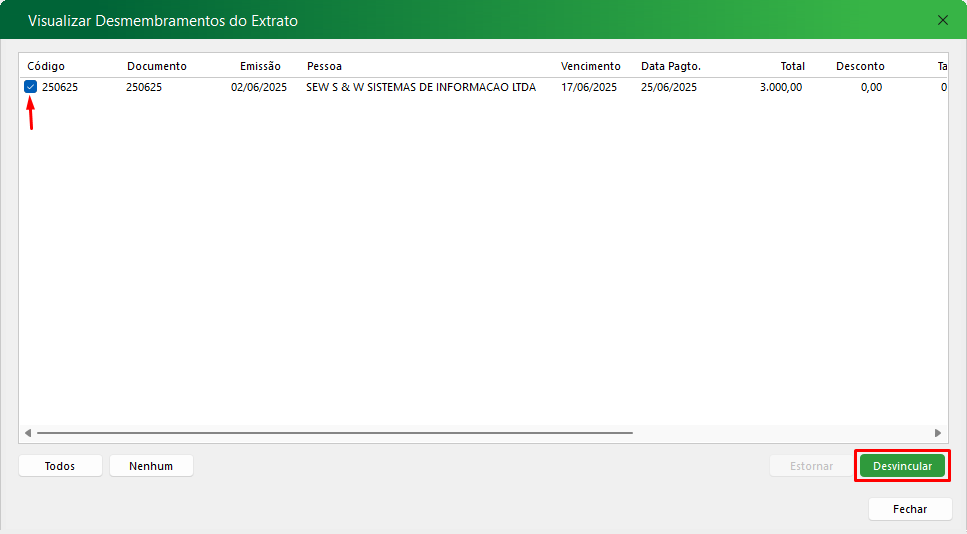Select the emission date 02/06/2025
The image size is (967, 534).
point(259,87)
